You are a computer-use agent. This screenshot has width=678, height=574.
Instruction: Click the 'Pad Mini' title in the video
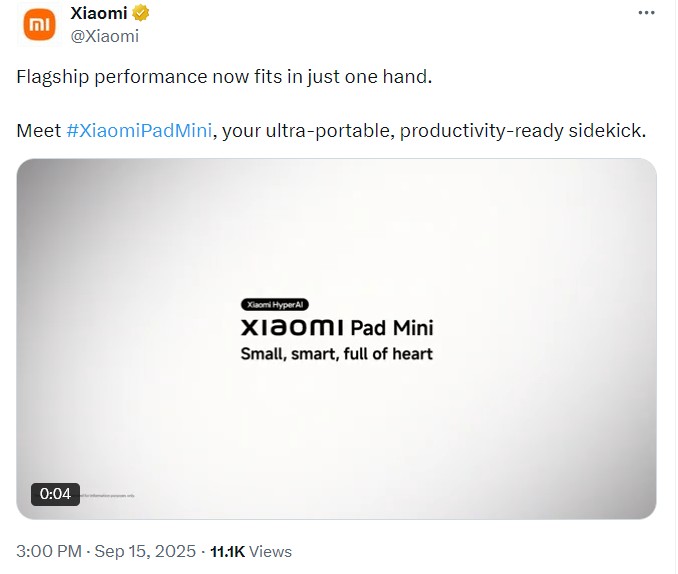392,328
